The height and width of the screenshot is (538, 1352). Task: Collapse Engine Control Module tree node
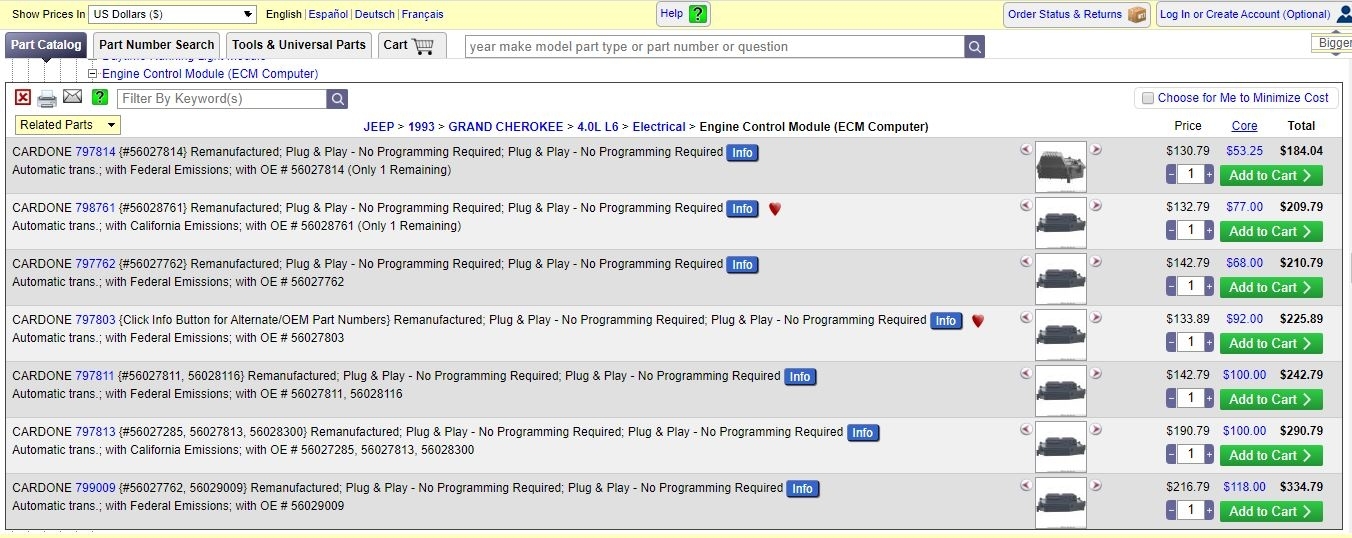pyautogui.click(x=93, y=74)
